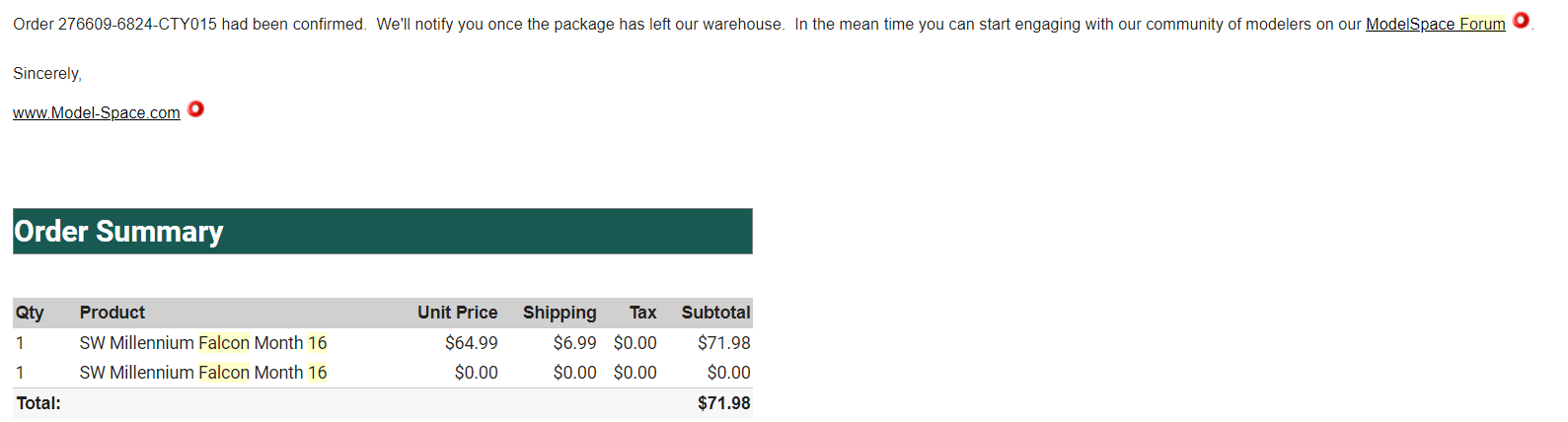Open the www.Model-Space.com link
The height and width of the screenshot is (422, 1568).
coord(96,113)
